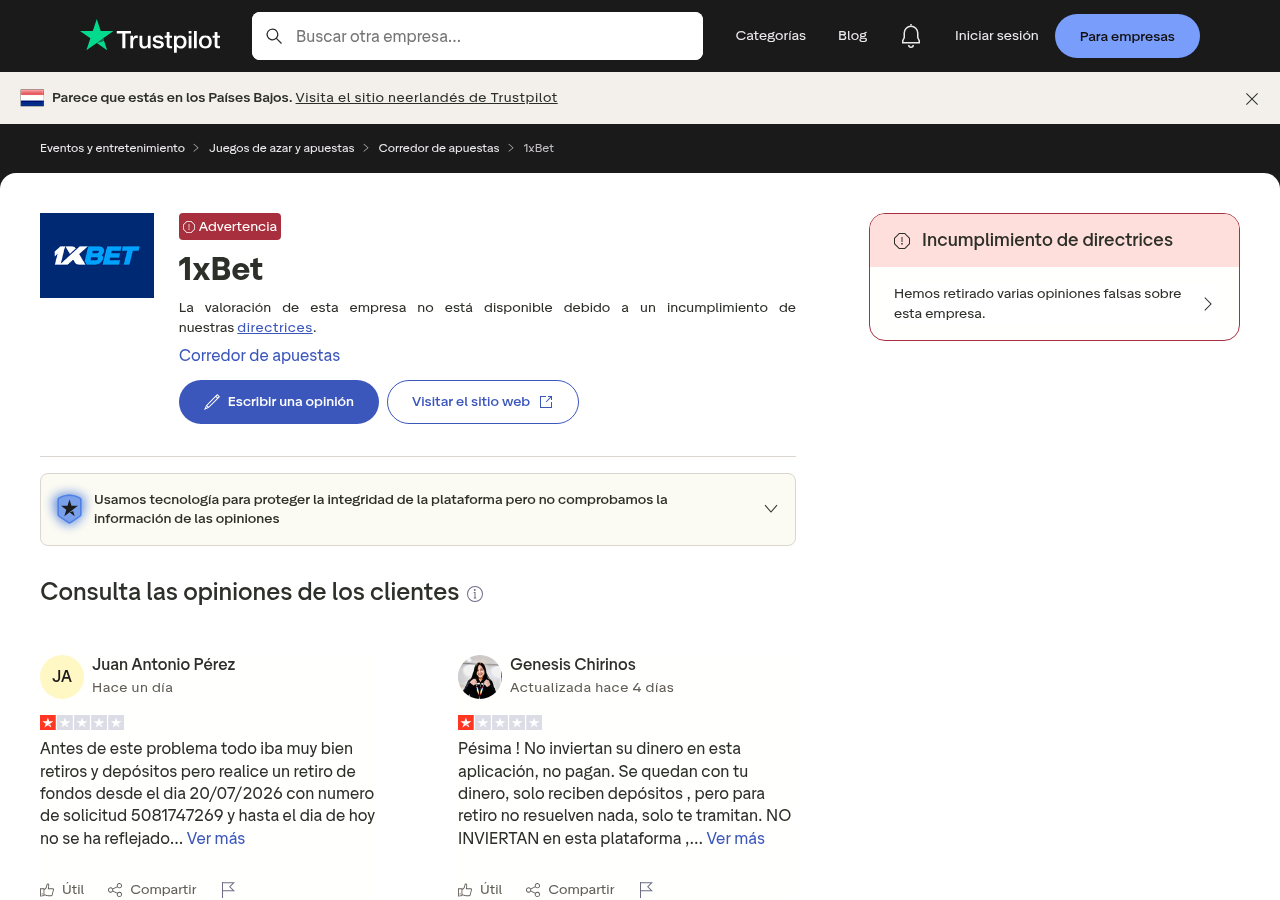
Task: Click info icon next to customer opinions heading
Action: (x=475, y=594)
